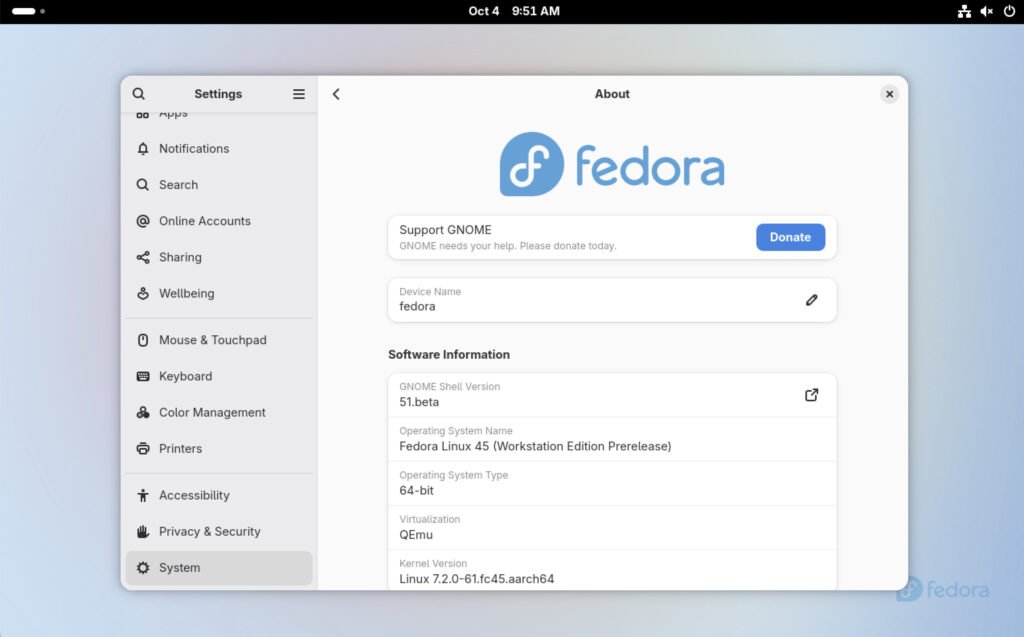Click the Notifications bell icon
This screenshot has height=637, width=1024.
coord(143,149)
